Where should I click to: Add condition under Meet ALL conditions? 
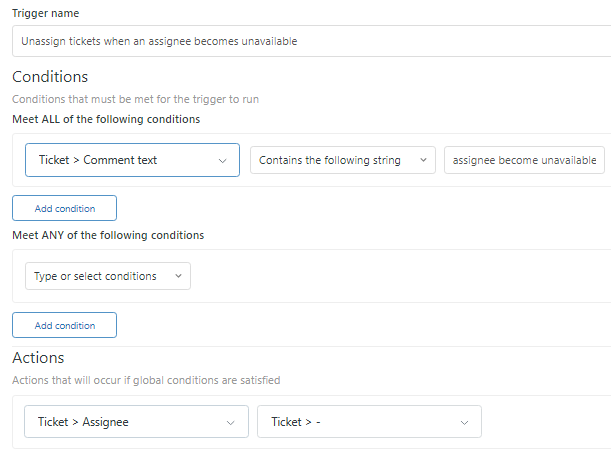coord(64,208)
